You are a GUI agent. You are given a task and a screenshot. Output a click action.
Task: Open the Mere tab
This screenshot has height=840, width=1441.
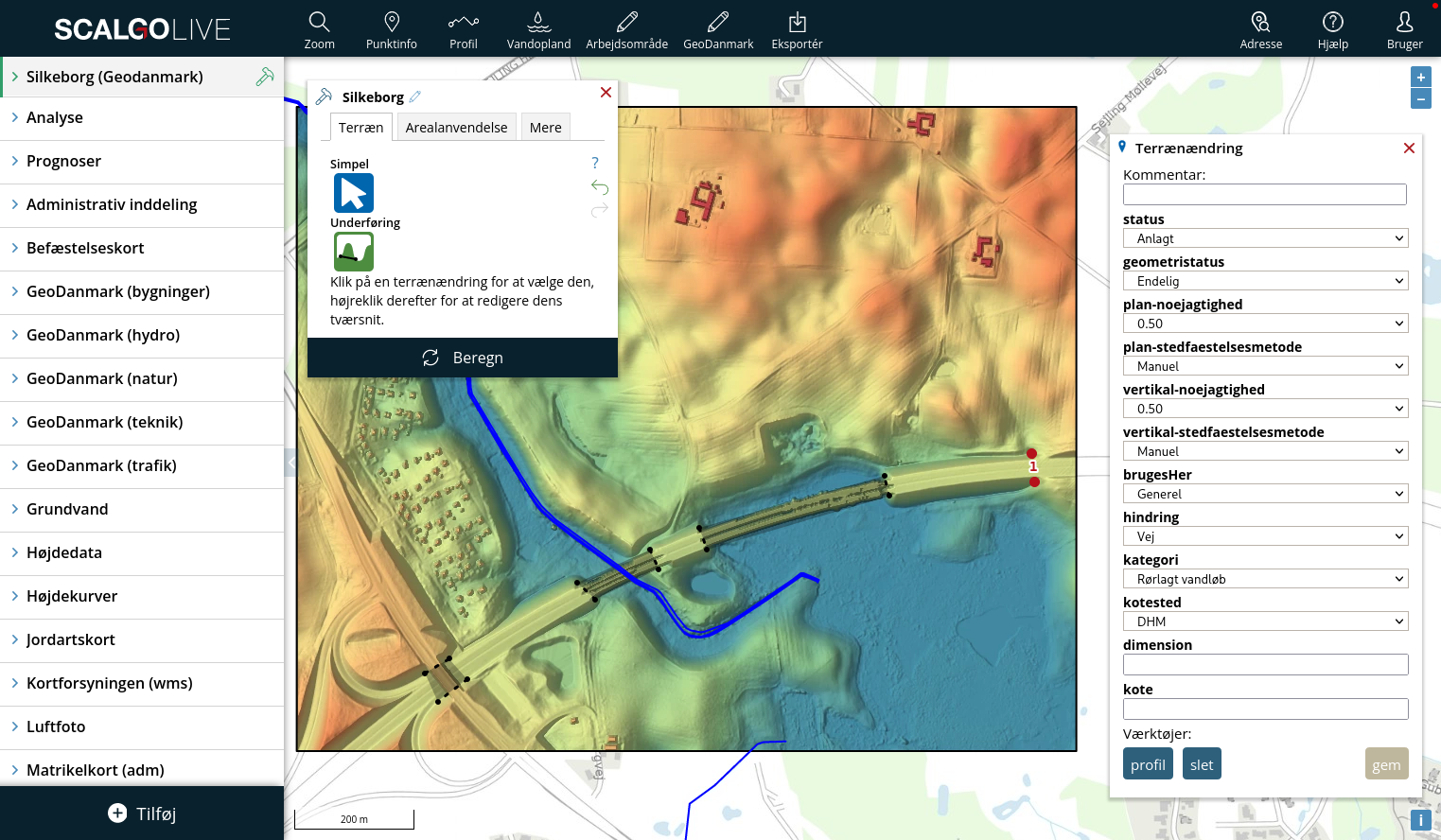coord(545,127)
